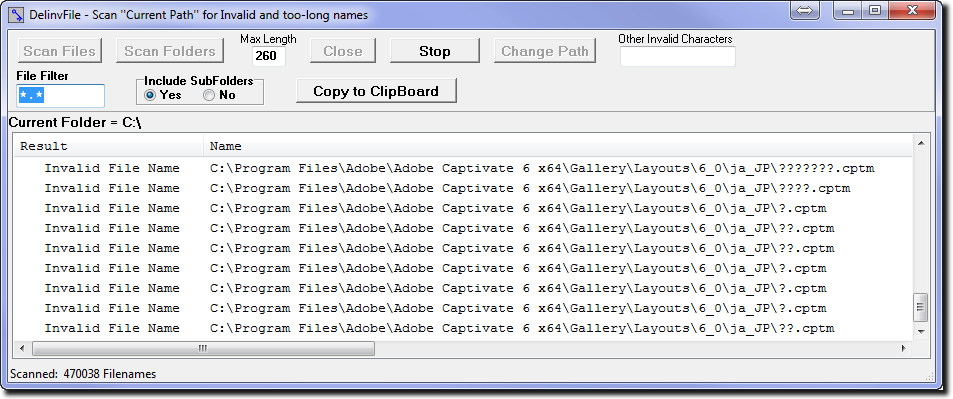This screenshot has width=953, height=399.
Task: Click the Change Path button
Action: (x=545, y=51)
